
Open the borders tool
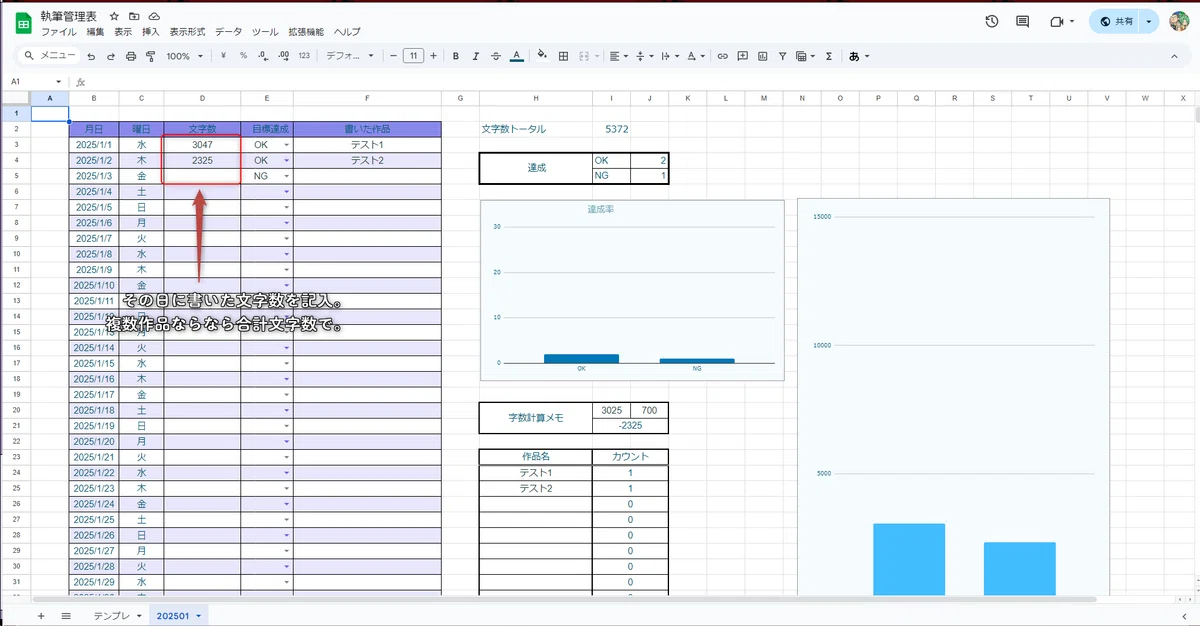point(563,56)
